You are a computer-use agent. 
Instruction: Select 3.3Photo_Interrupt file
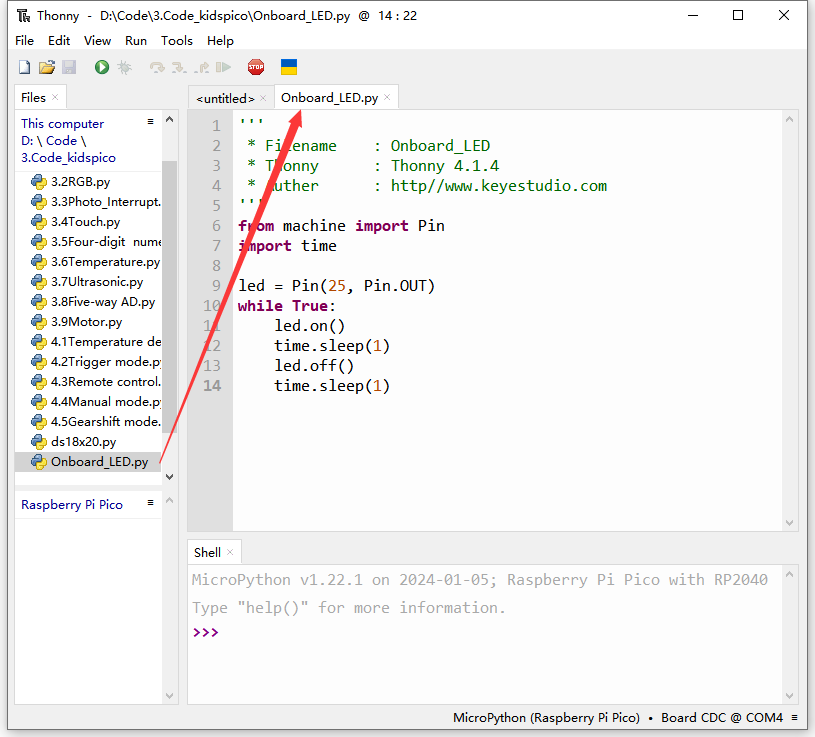coord(89,202)
